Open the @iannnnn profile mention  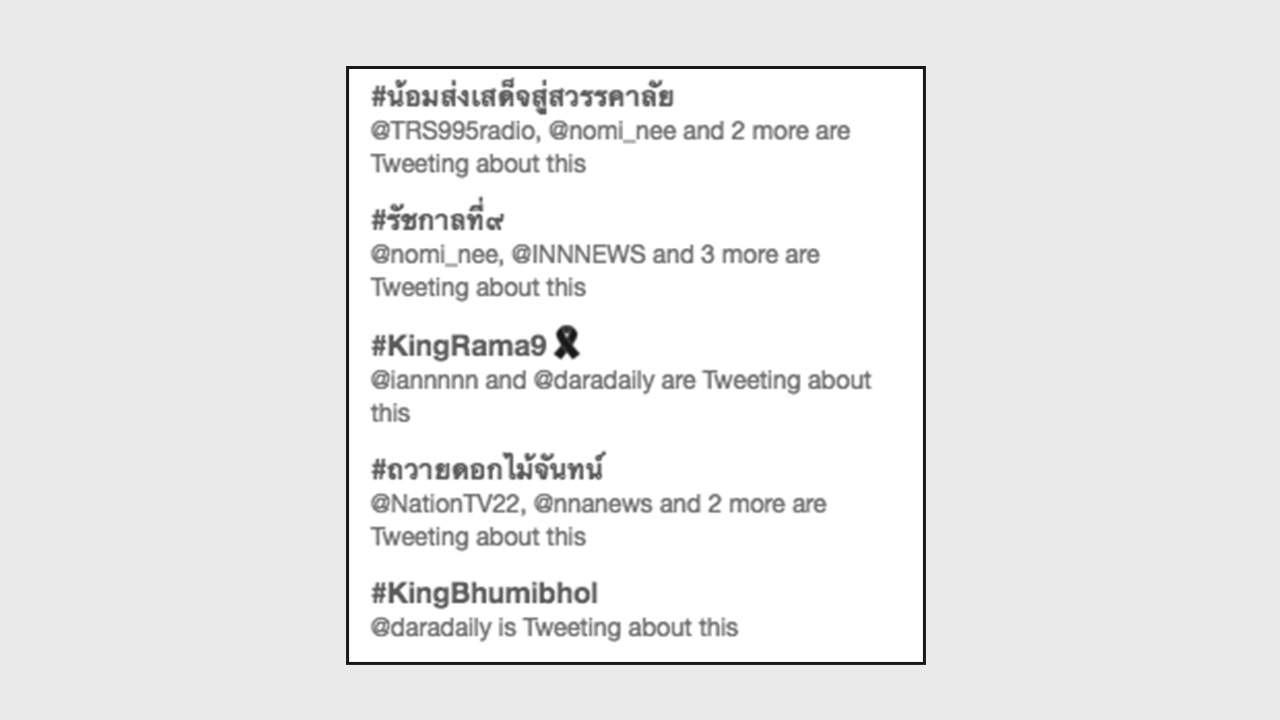(x=424, y=381)
